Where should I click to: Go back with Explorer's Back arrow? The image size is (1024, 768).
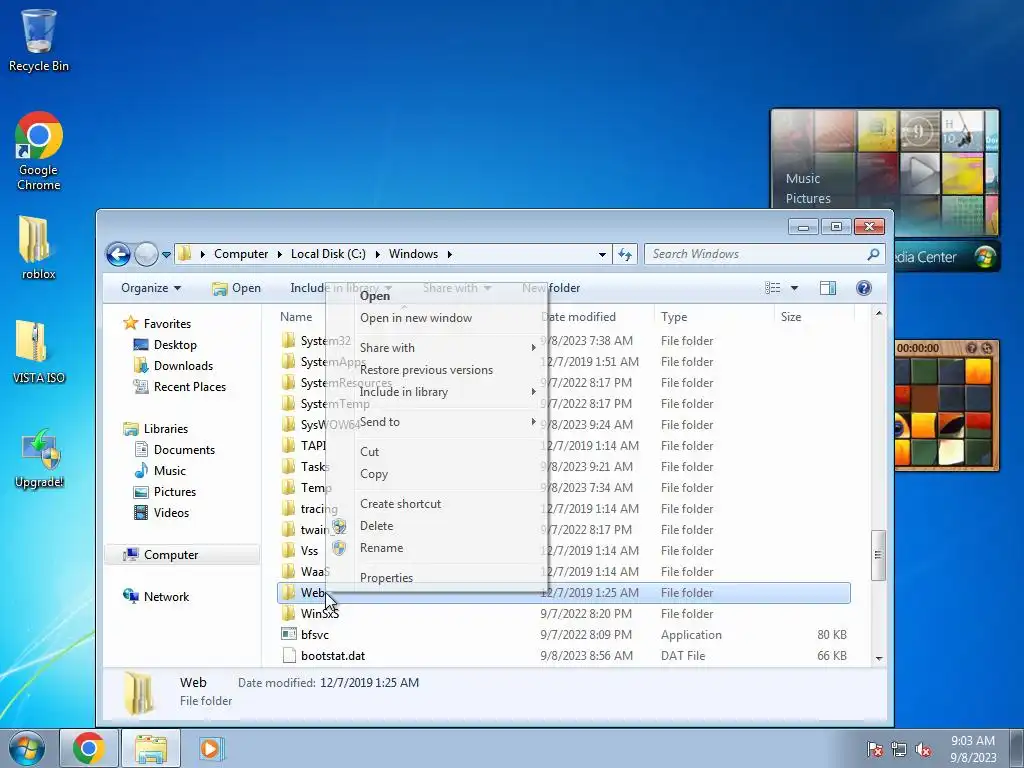118,254
